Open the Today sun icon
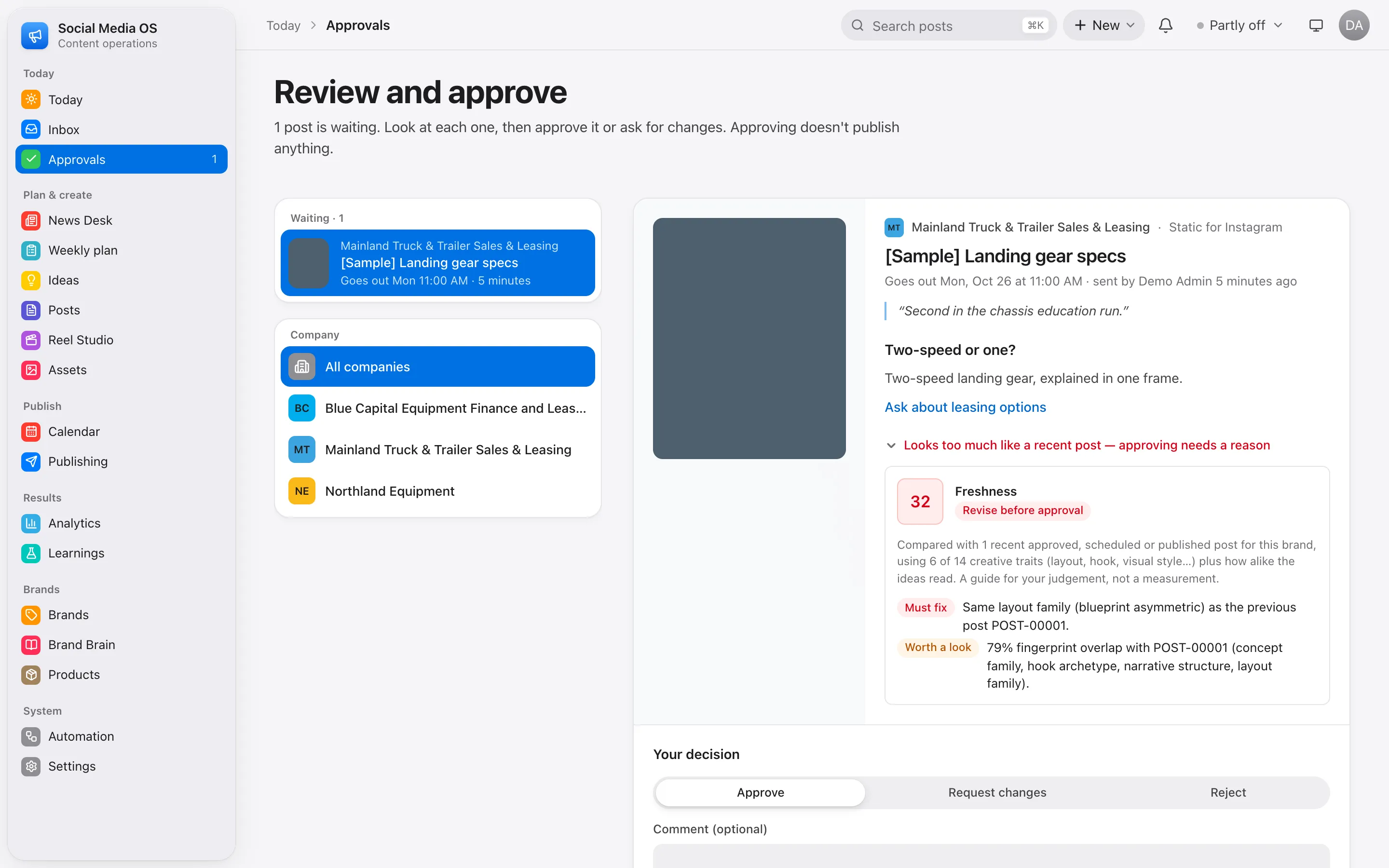 (31, 99)
